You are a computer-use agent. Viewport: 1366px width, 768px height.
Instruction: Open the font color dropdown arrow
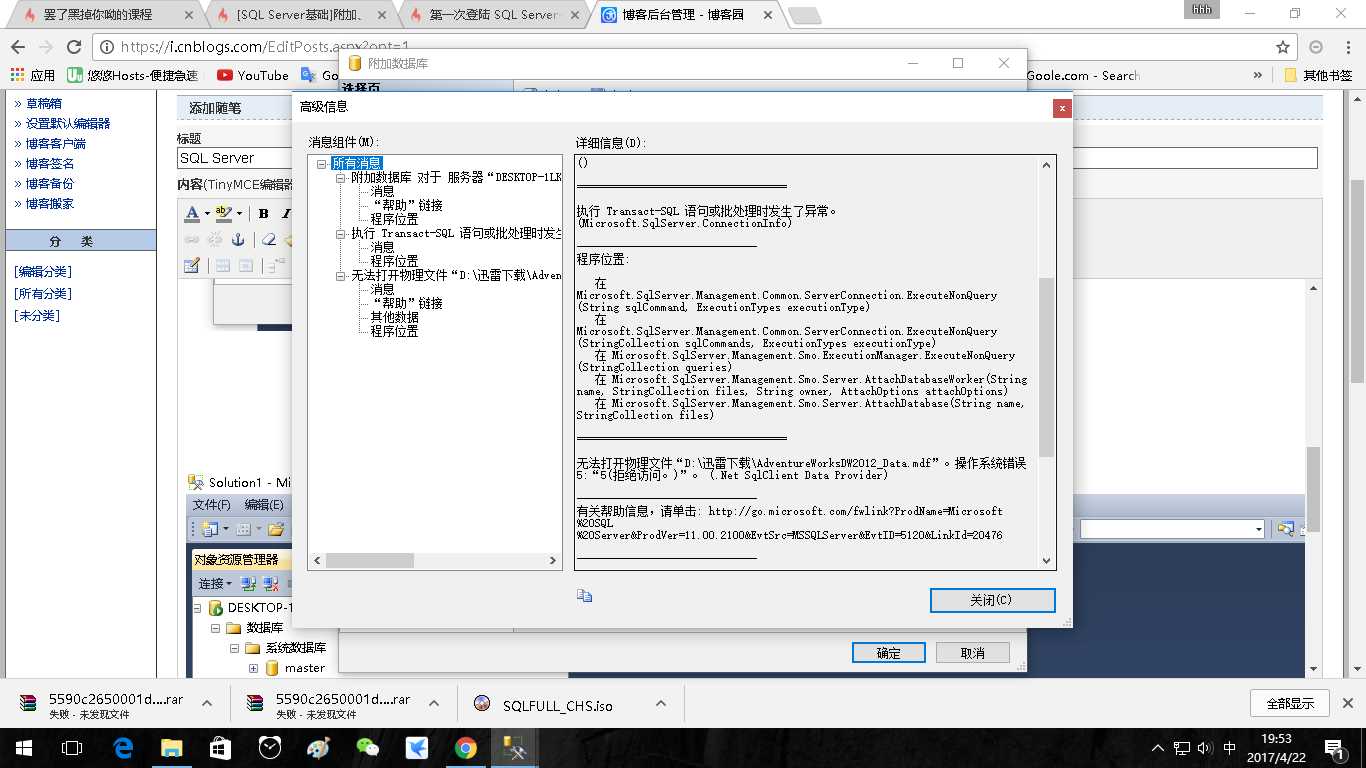click(x=207, y=213)
